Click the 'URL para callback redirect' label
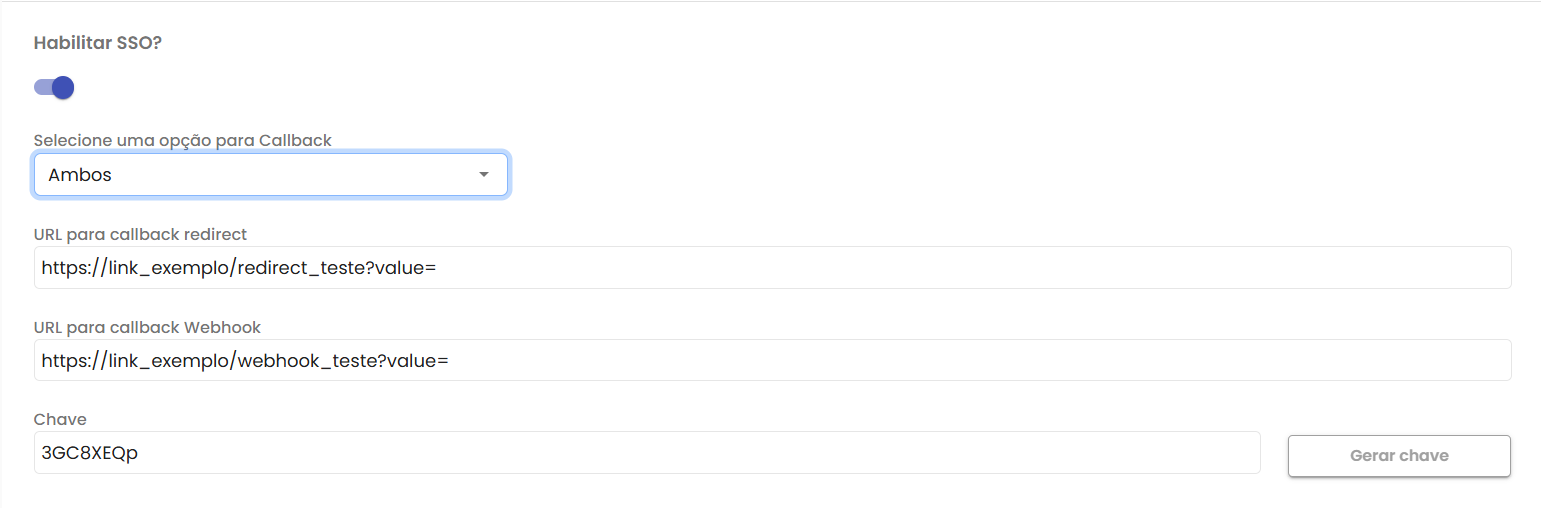The image size is (1541, 508). pos(140,234)
